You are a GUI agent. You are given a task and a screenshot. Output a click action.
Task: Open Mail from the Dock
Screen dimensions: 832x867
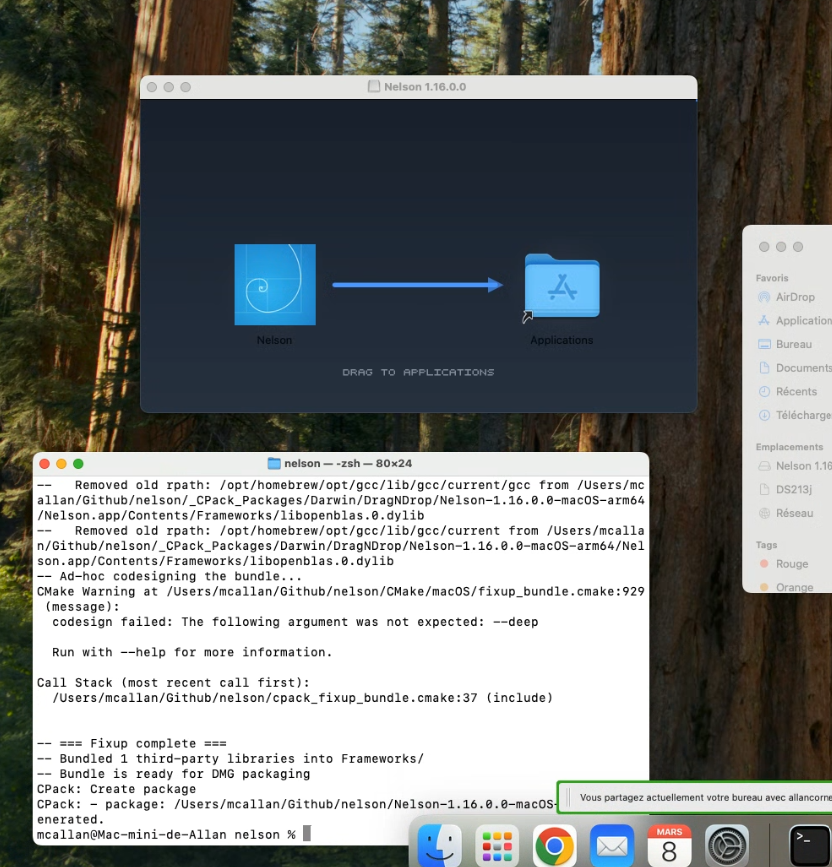click(612, 845)
